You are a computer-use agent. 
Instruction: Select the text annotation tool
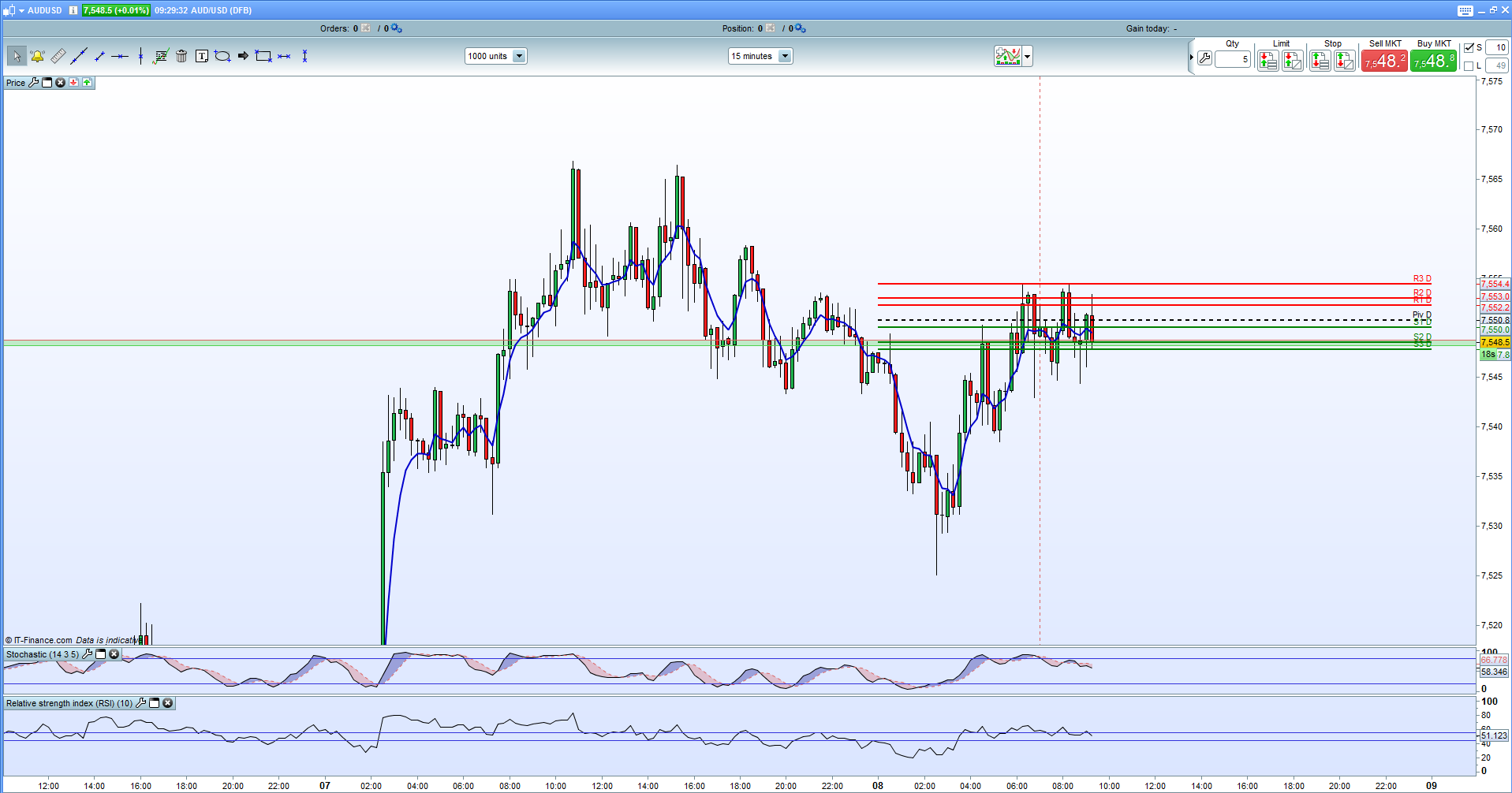202,56
